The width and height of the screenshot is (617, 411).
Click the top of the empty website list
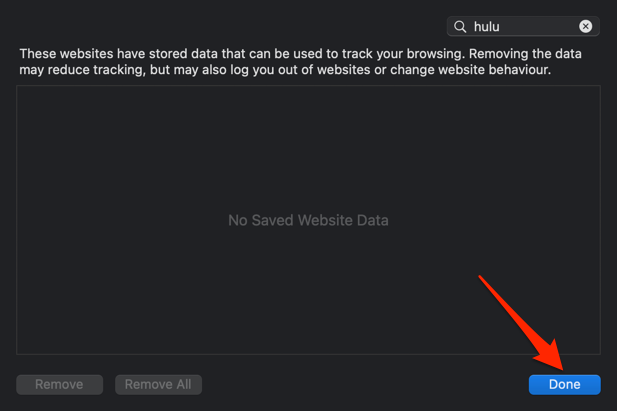308,100
